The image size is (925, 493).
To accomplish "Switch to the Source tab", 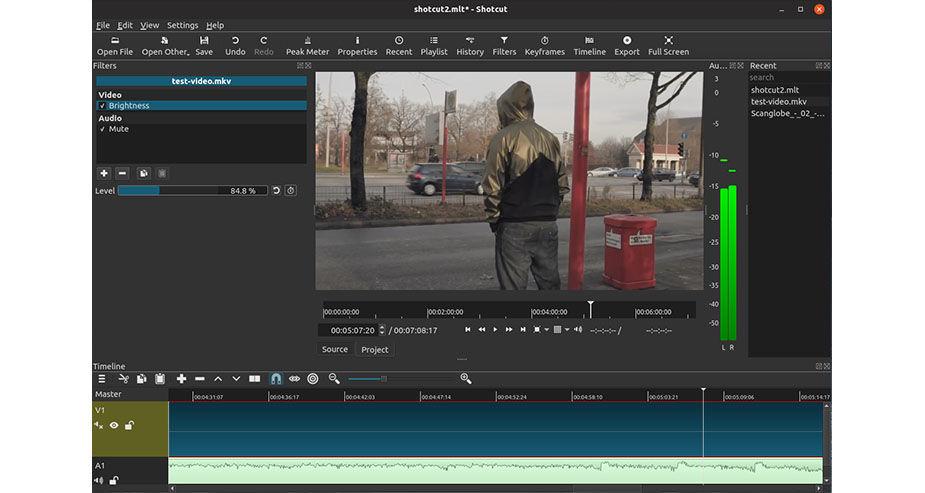I will (x=335, y=349).
